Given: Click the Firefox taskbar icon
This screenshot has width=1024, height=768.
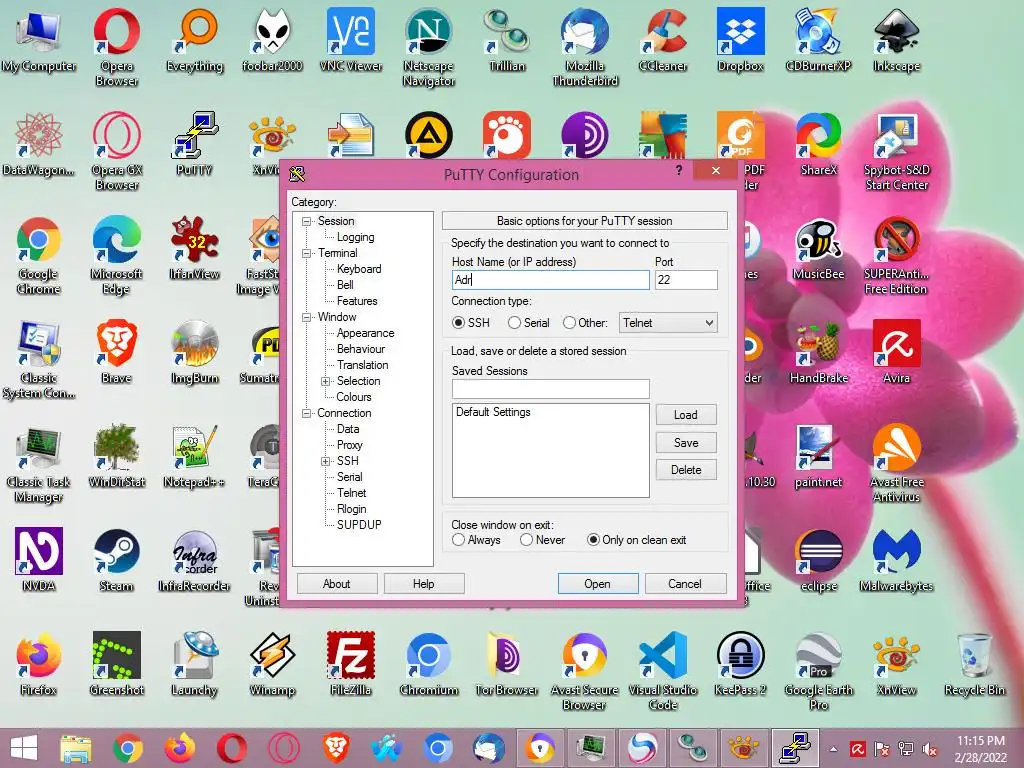Looking at the screenshot, I should (180, 748).
